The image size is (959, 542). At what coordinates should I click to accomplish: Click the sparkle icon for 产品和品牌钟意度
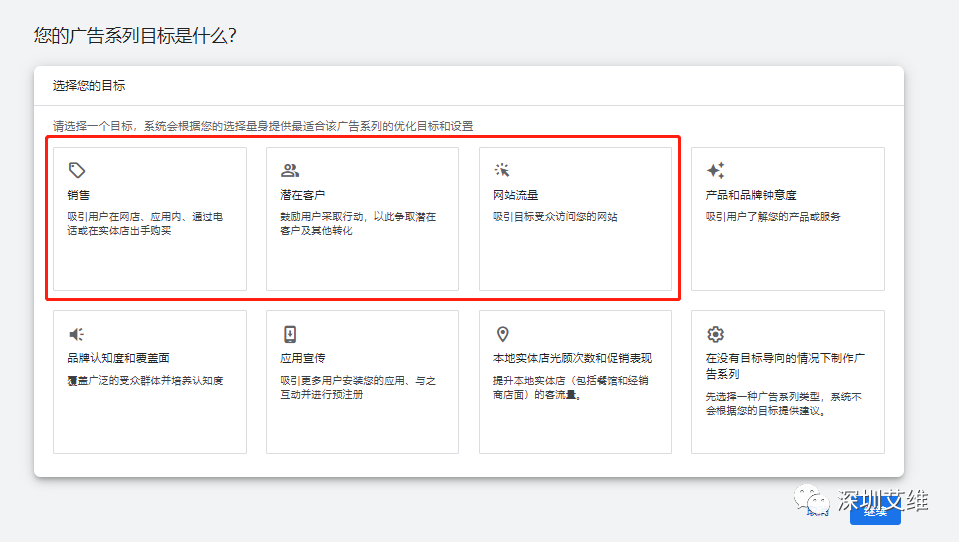715,170
